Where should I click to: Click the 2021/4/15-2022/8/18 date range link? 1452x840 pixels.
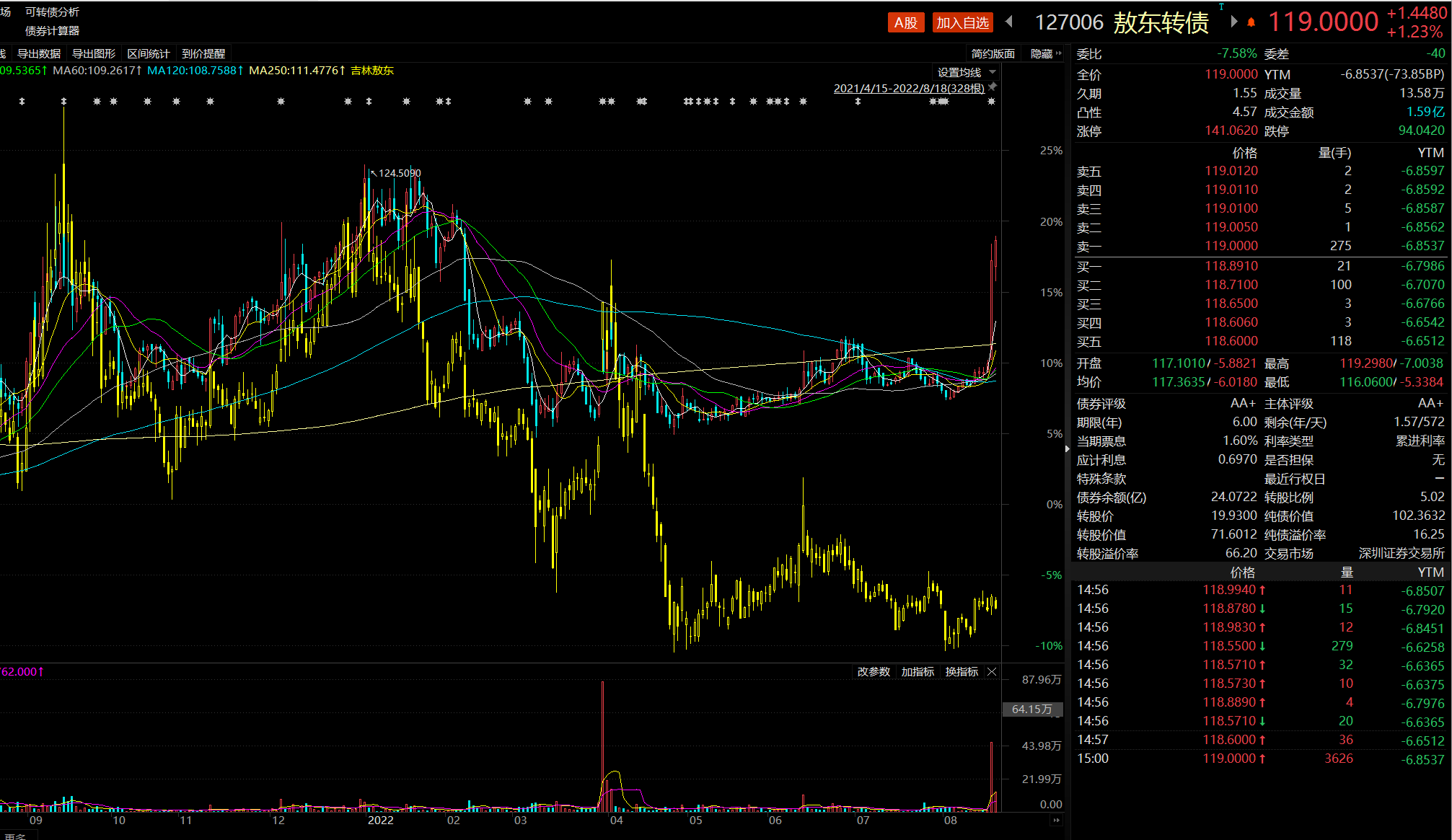908,88
